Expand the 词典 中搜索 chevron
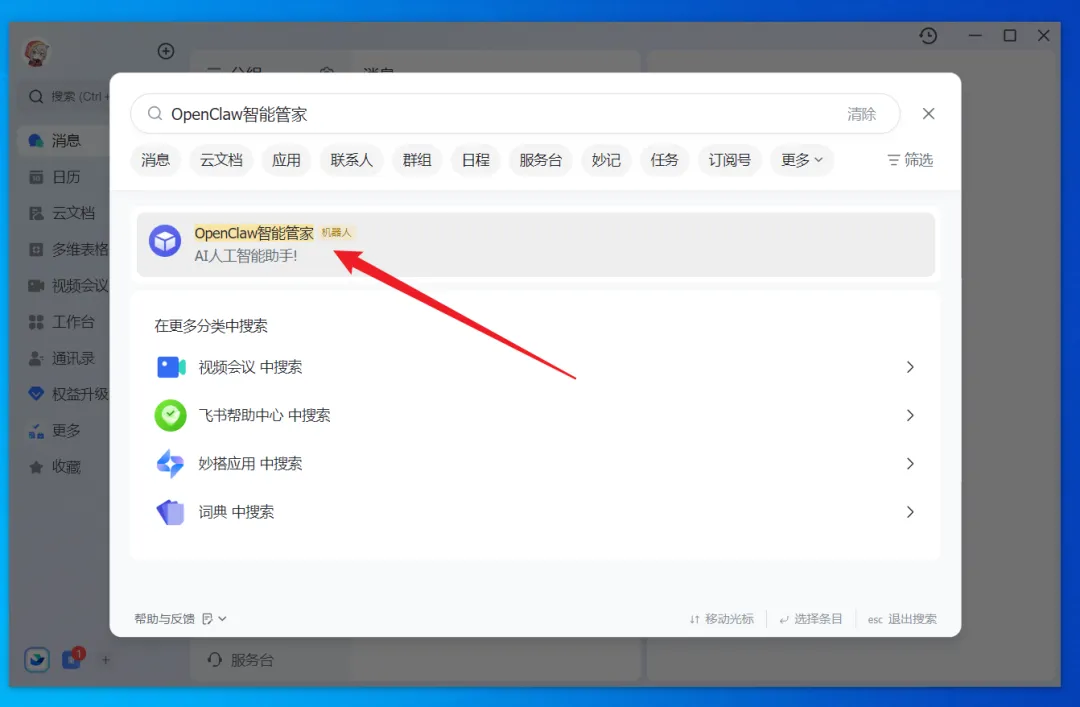This screenshot has width=1080, height=707. [910, 512]
